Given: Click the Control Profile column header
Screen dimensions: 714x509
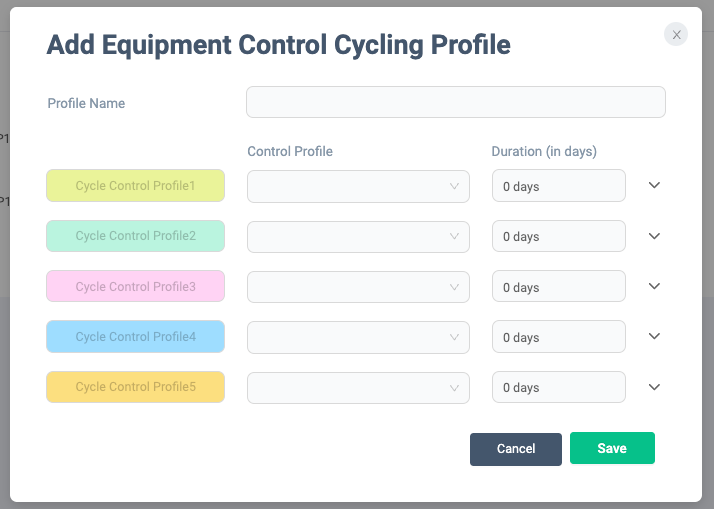Looking at the screenshot, I should (290, 151).
